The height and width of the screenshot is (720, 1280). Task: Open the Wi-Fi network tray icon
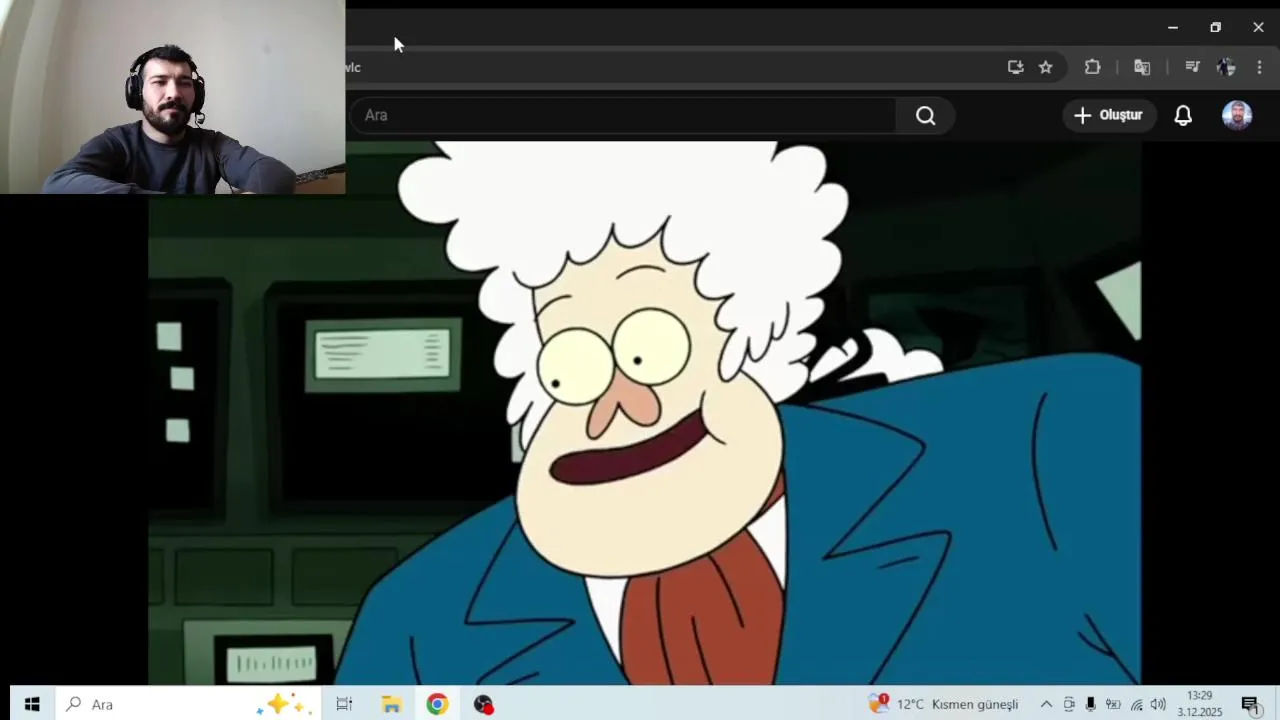click(1136, 704)
